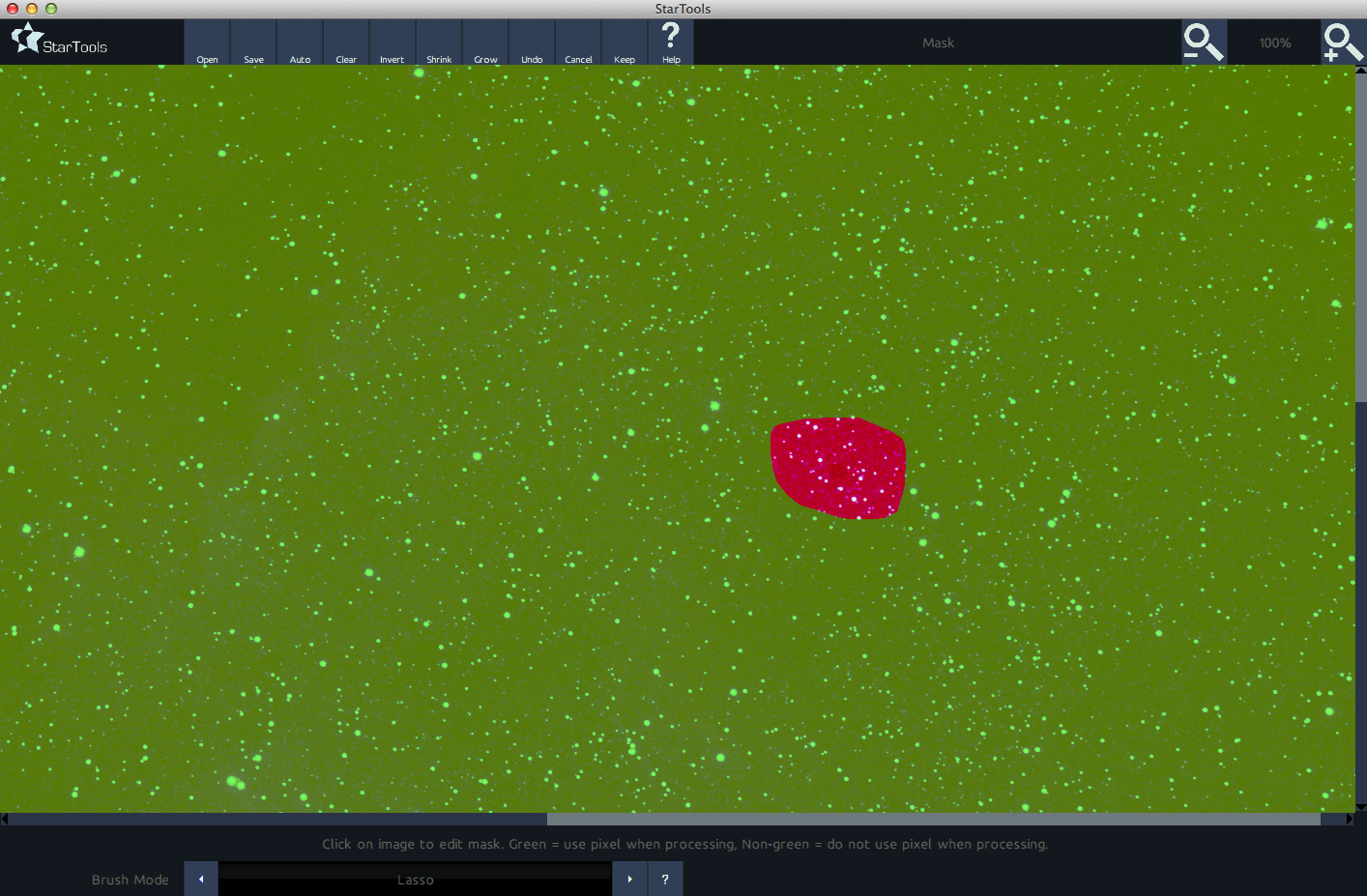1367x896 pixels.
Task: Open a saved mask file
Action: 207,43
